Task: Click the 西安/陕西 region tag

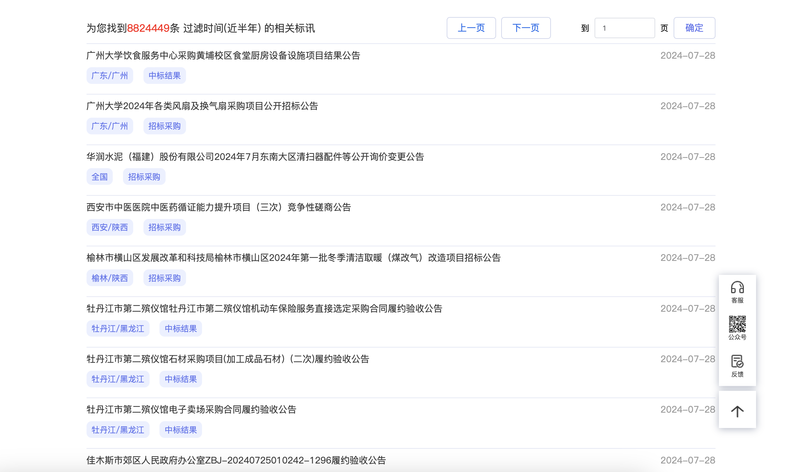Action: [x=110, y=227]
